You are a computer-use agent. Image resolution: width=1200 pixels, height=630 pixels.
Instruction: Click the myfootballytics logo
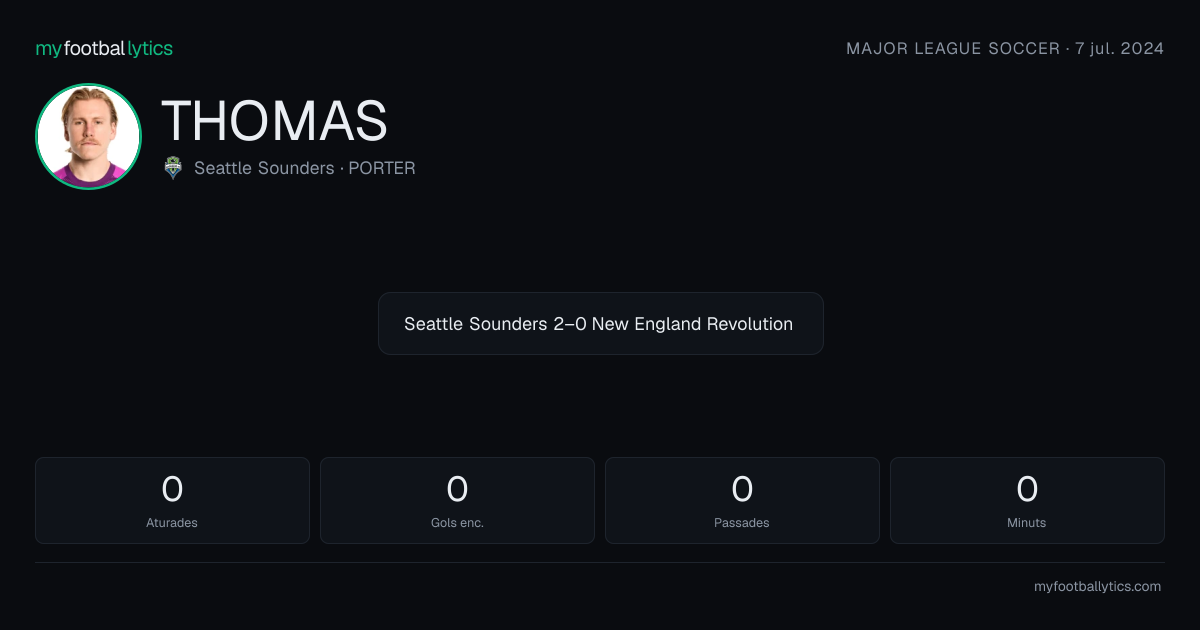pyautogui.click(x=104, y=48)
